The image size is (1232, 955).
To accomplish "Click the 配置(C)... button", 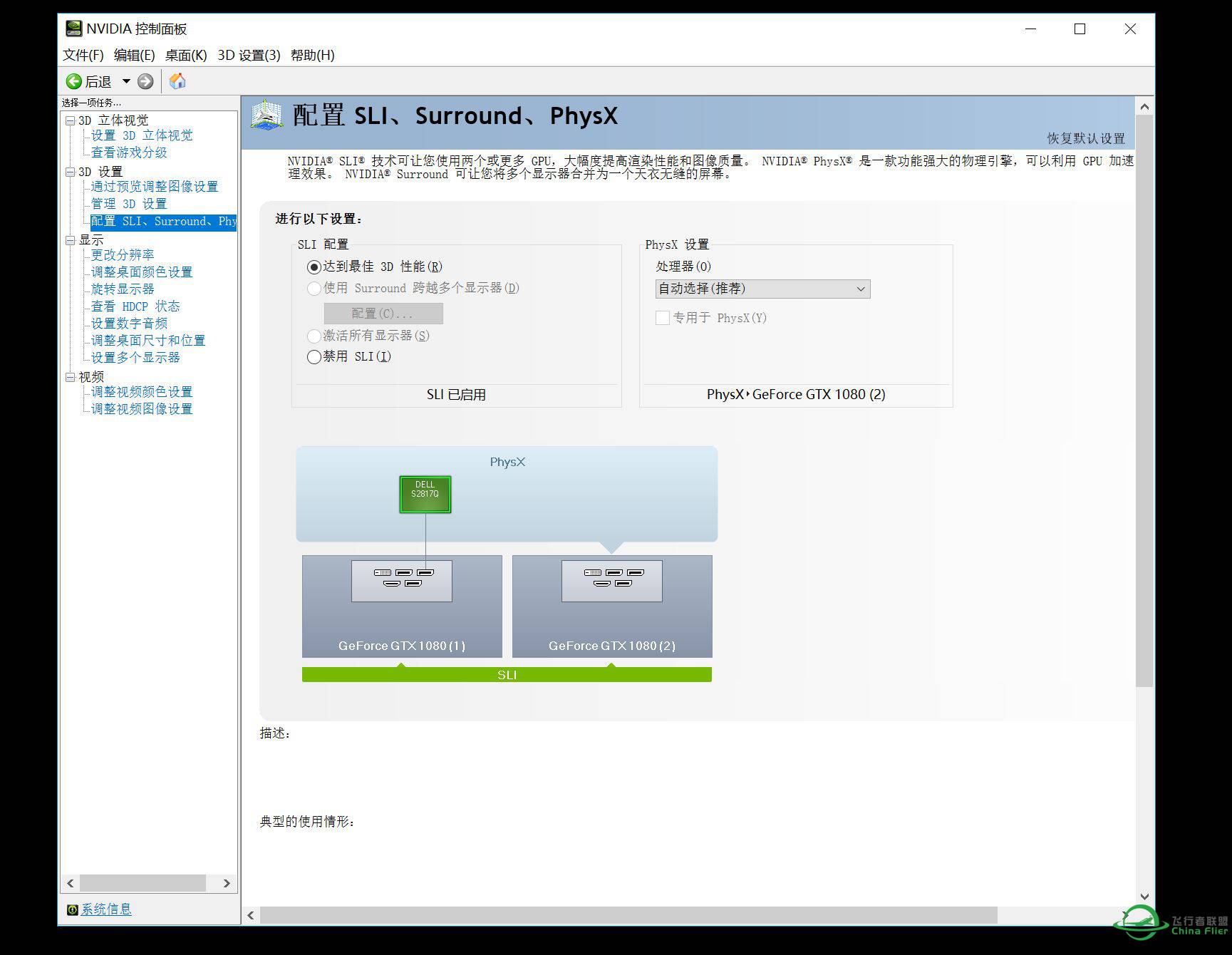I will (383, 314).
